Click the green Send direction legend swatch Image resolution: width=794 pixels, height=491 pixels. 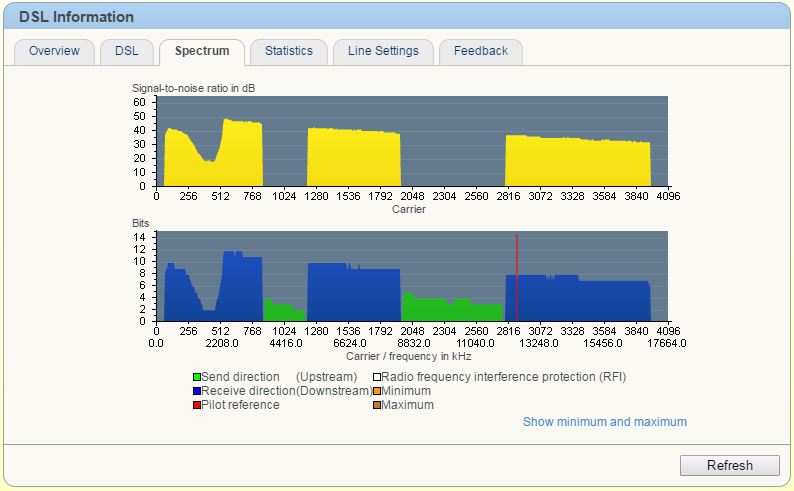(197, 378)
